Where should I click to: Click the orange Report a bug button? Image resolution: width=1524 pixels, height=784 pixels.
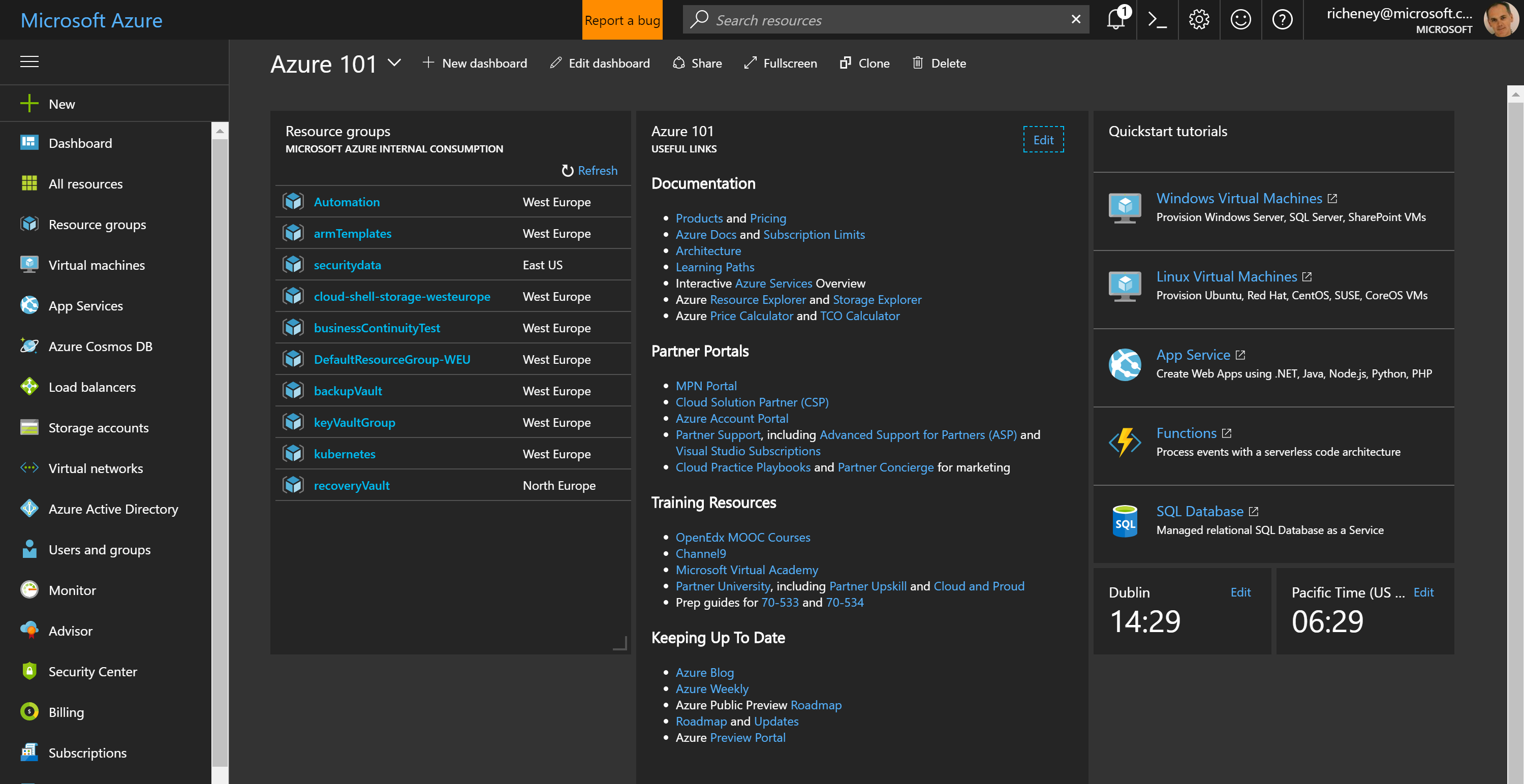[x=622, y=20]
